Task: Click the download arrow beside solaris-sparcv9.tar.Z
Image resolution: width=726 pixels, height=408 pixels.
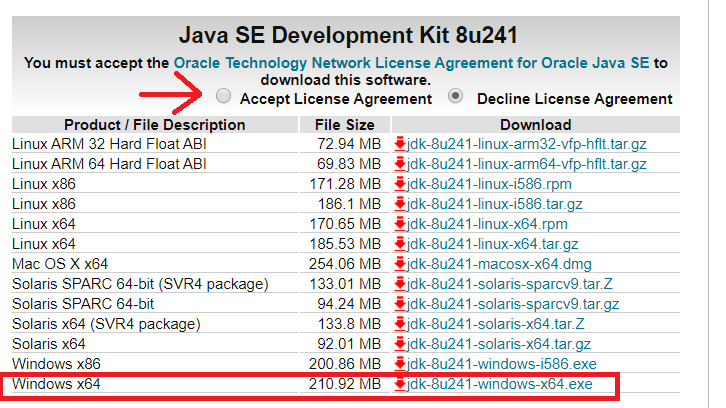Action: 400,284
